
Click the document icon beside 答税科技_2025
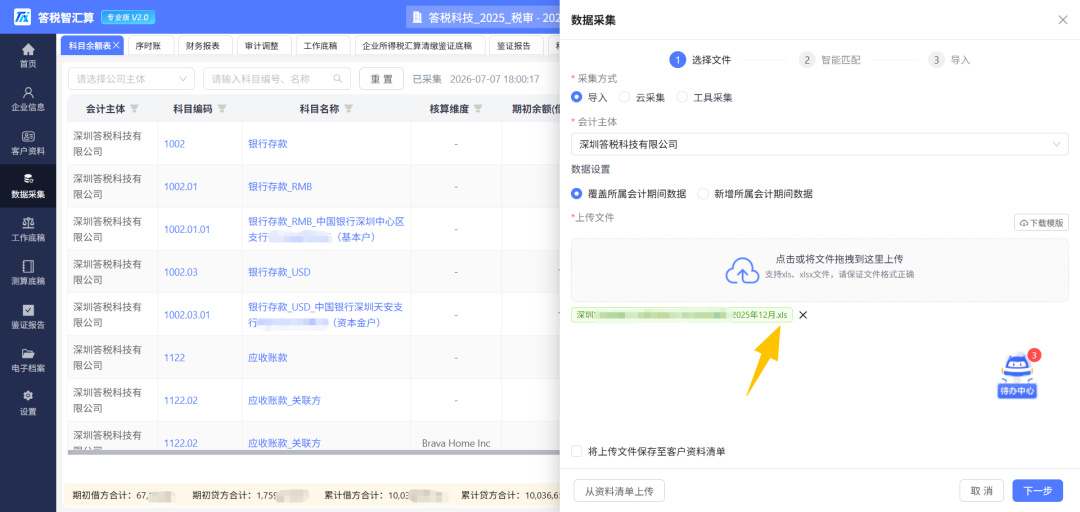[x=417, y=17]
